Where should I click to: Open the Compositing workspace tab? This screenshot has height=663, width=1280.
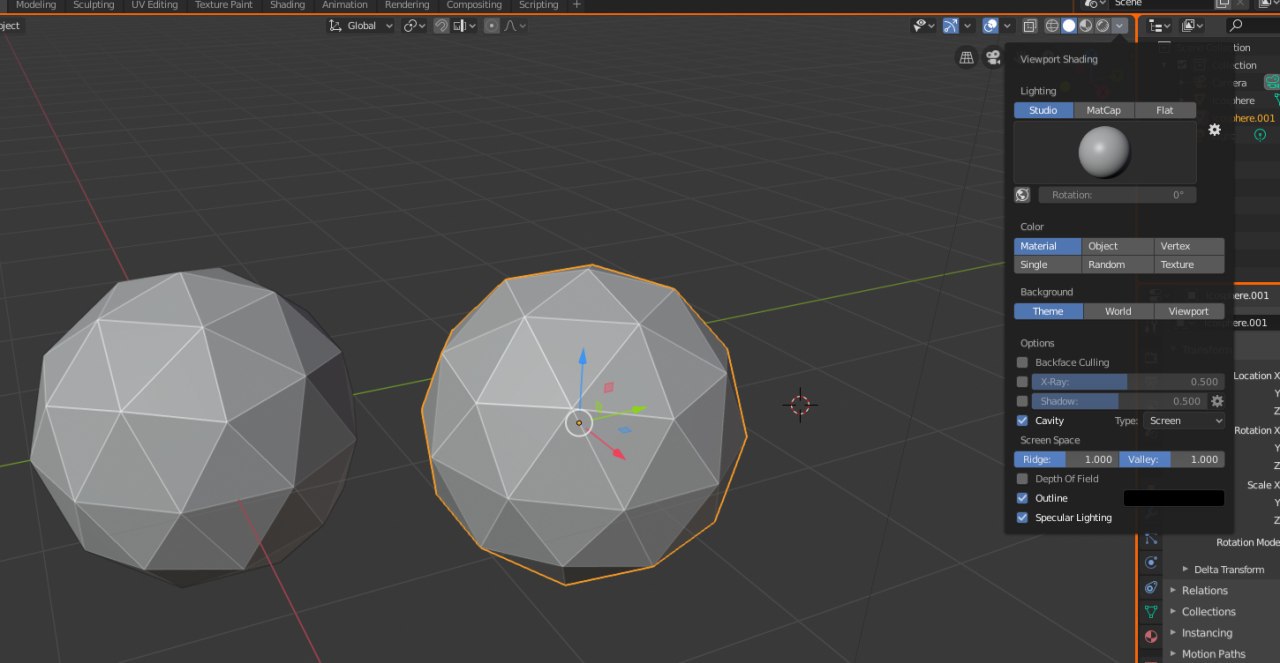pyautogui.click(x=474, y=5)
